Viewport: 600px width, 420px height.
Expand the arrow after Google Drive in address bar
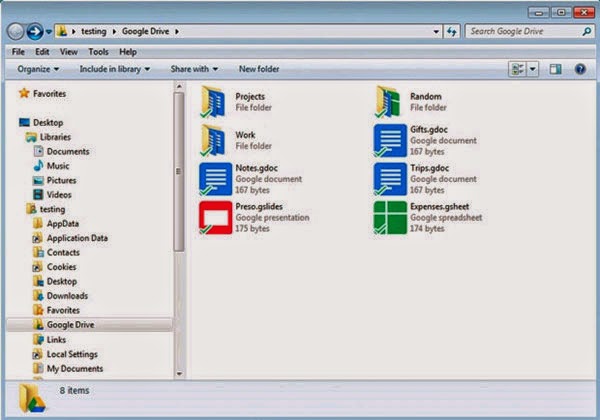pyautogui.click(x=177, y=31)
